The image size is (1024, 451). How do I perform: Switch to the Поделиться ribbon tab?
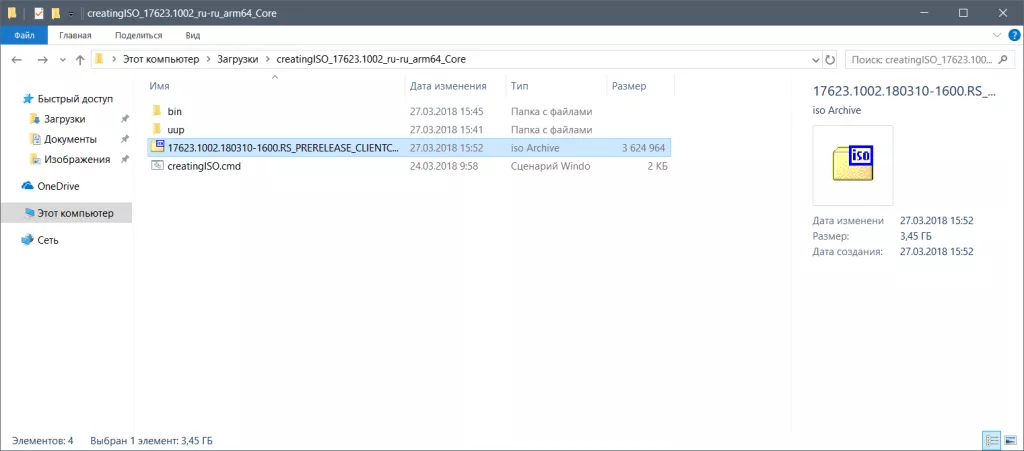coord(138,35)
